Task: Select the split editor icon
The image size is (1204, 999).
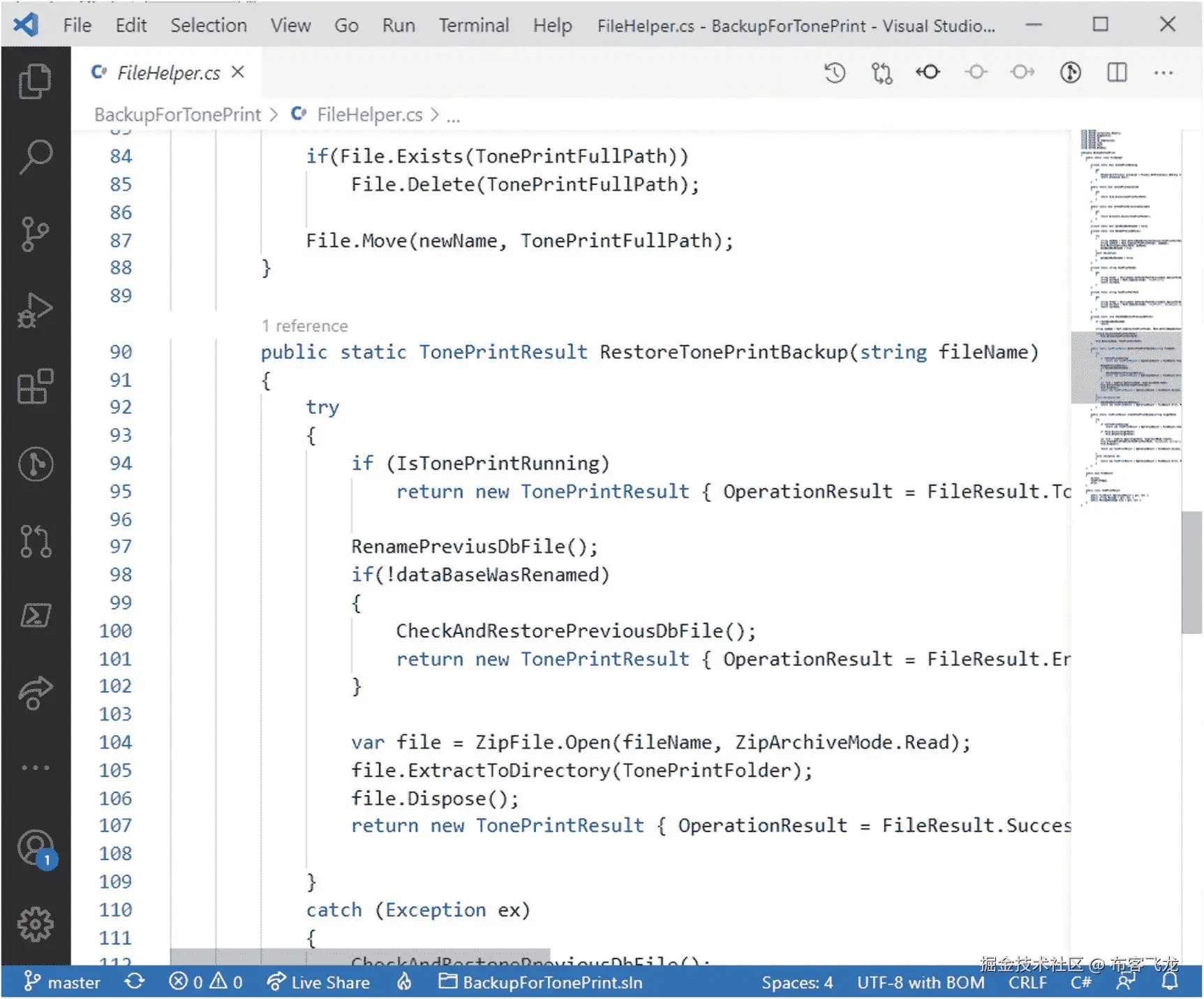Action: click(1115, 72)
